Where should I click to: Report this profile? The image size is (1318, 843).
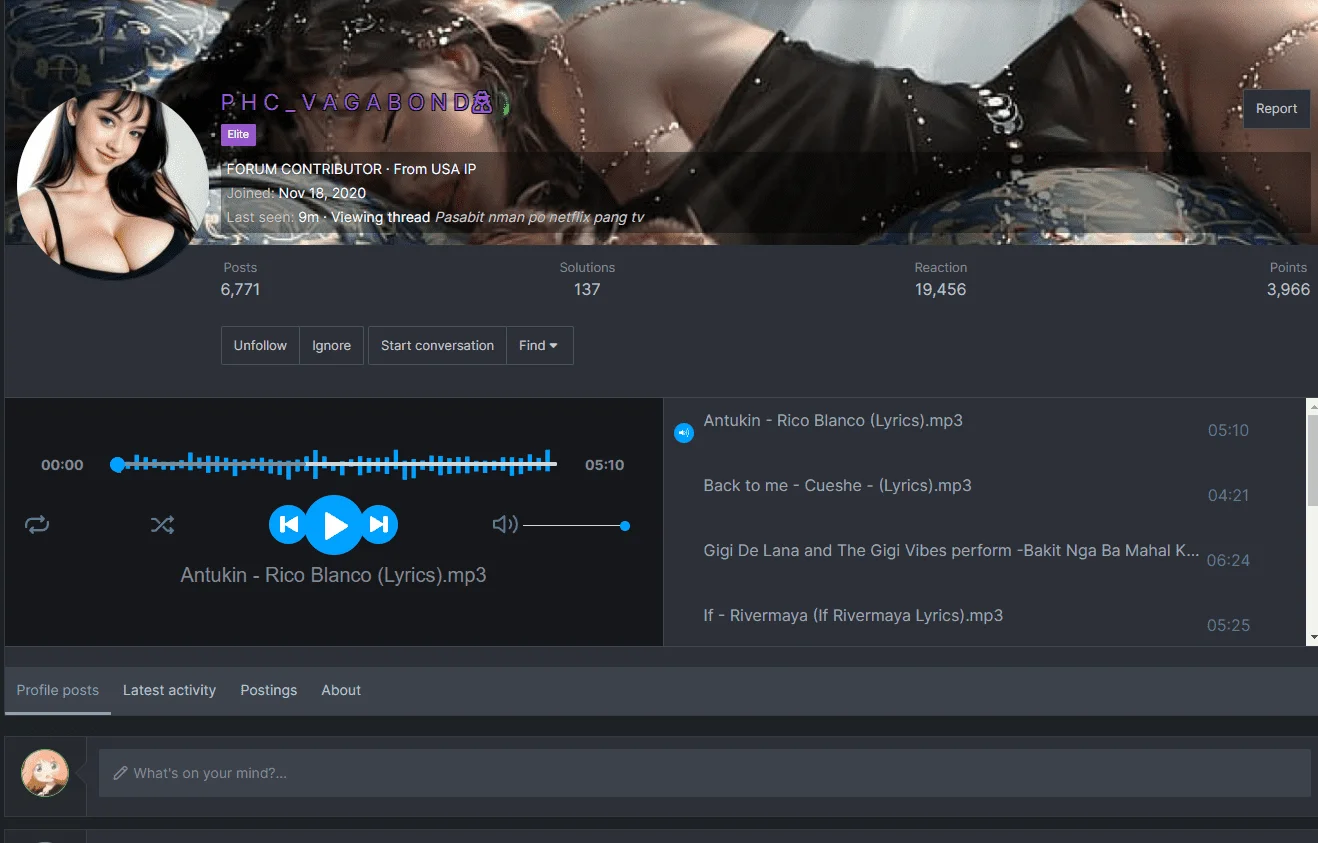tap(1276, 109)
